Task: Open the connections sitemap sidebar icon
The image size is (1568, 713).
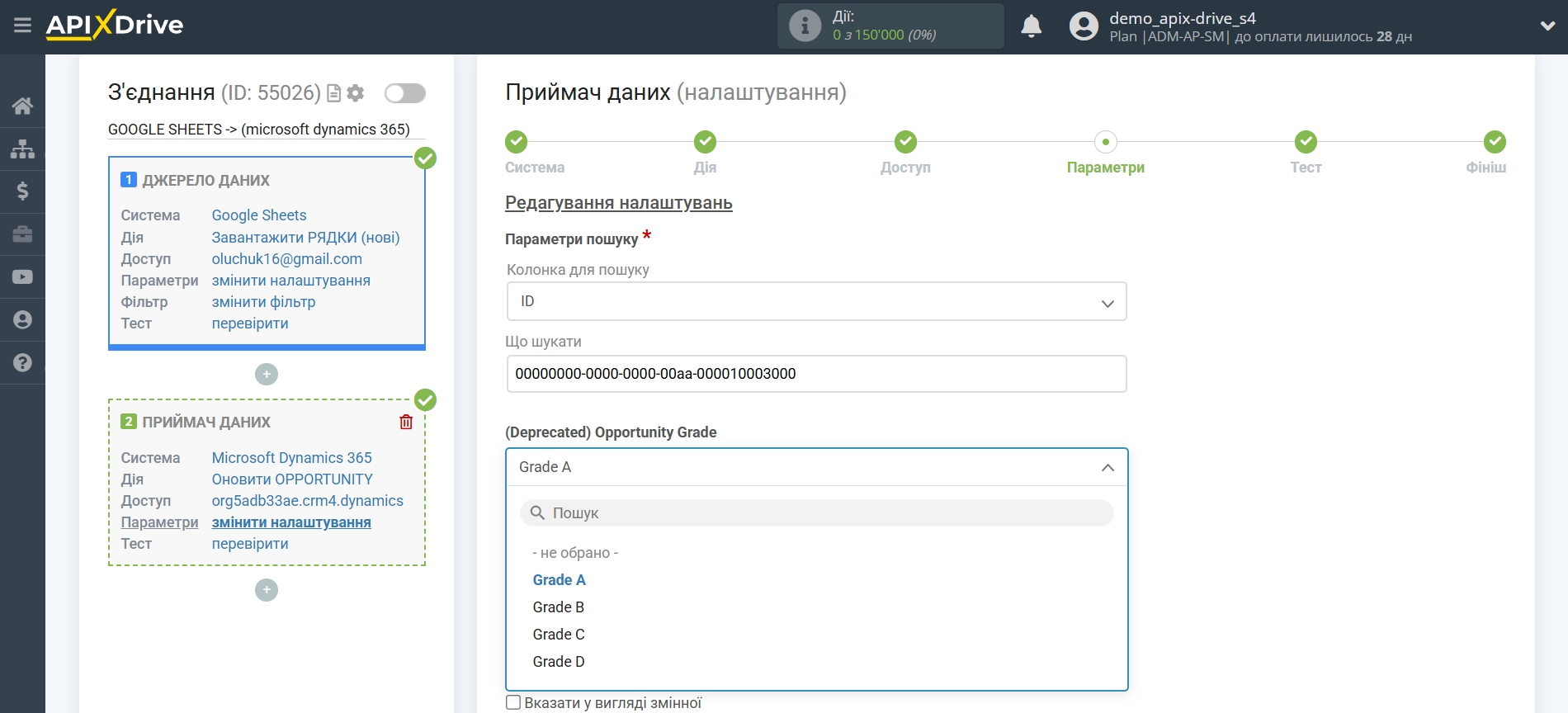Action: [22, 149]
